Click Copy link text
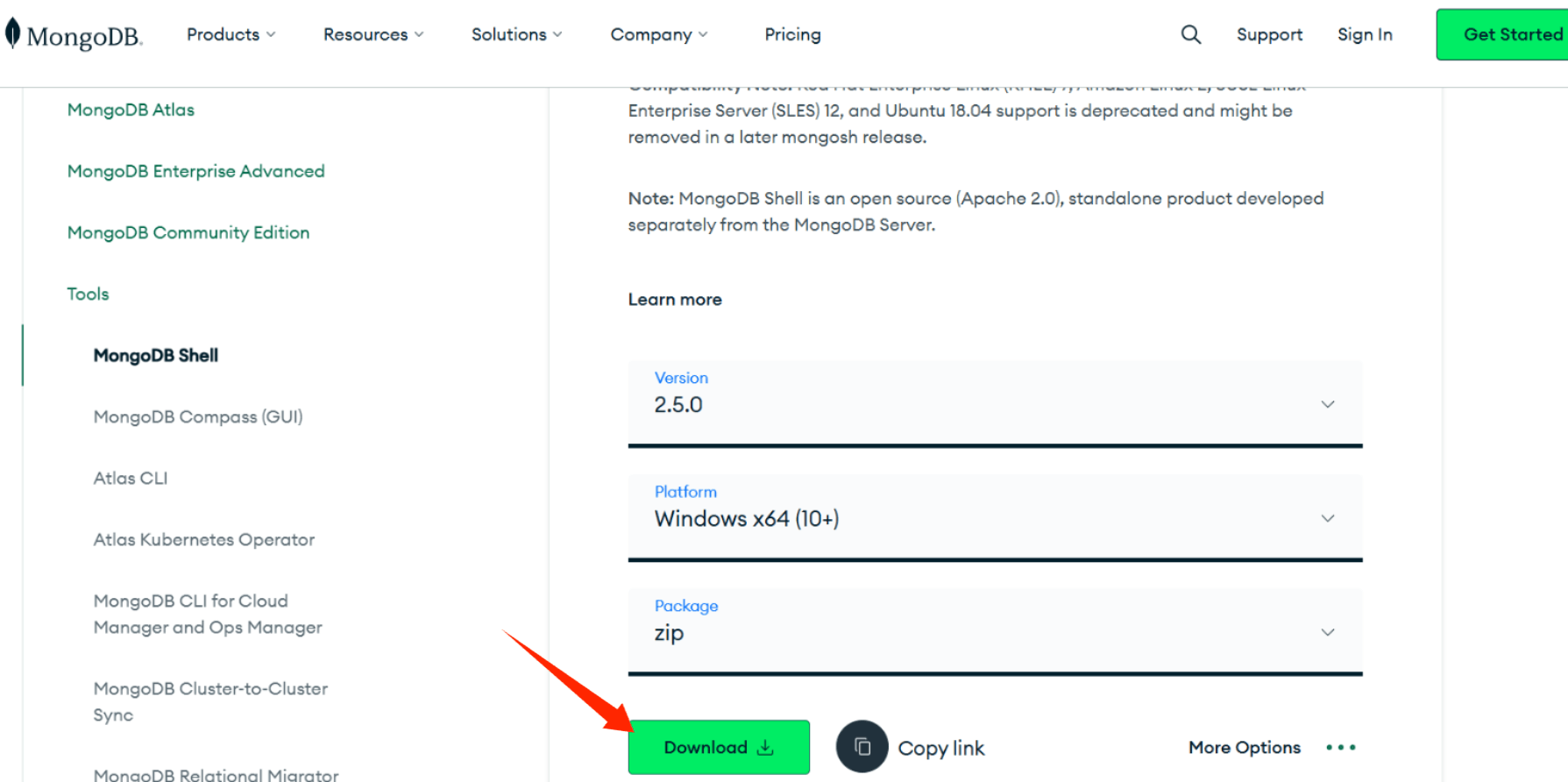This screenshot has width=1568, height=782. 941,748
